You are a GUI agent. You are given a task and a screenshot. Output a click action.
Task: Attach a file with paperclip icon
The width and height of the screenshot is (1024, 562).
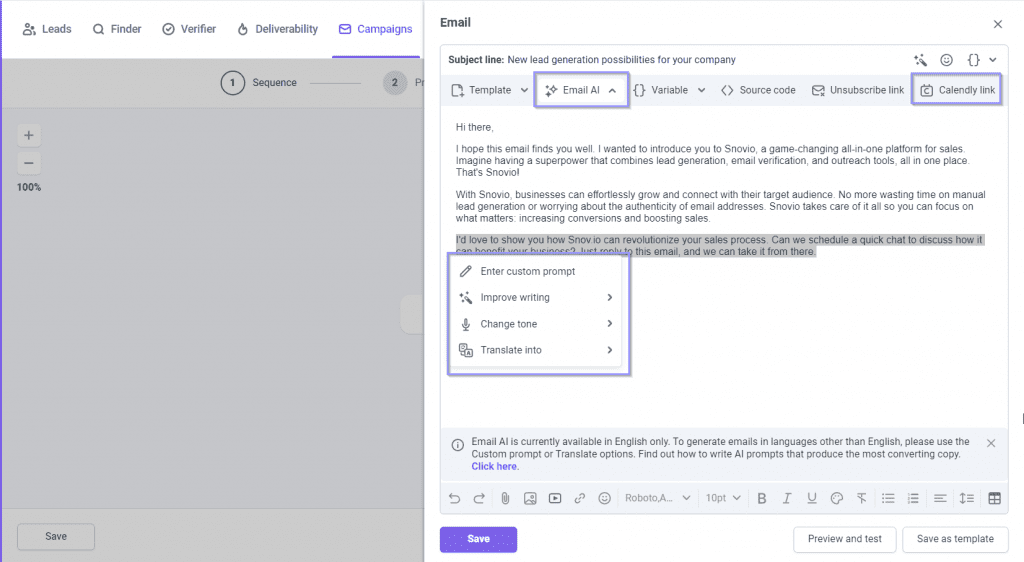(x=505, y=499)
